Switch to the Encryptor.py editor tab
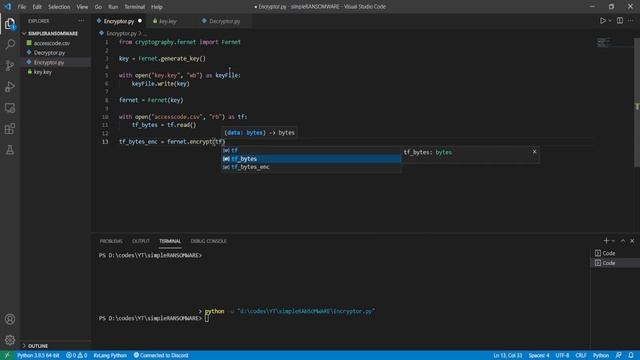Image resolution: width=640 pixels, height=360 pixels. coord(119,21)
